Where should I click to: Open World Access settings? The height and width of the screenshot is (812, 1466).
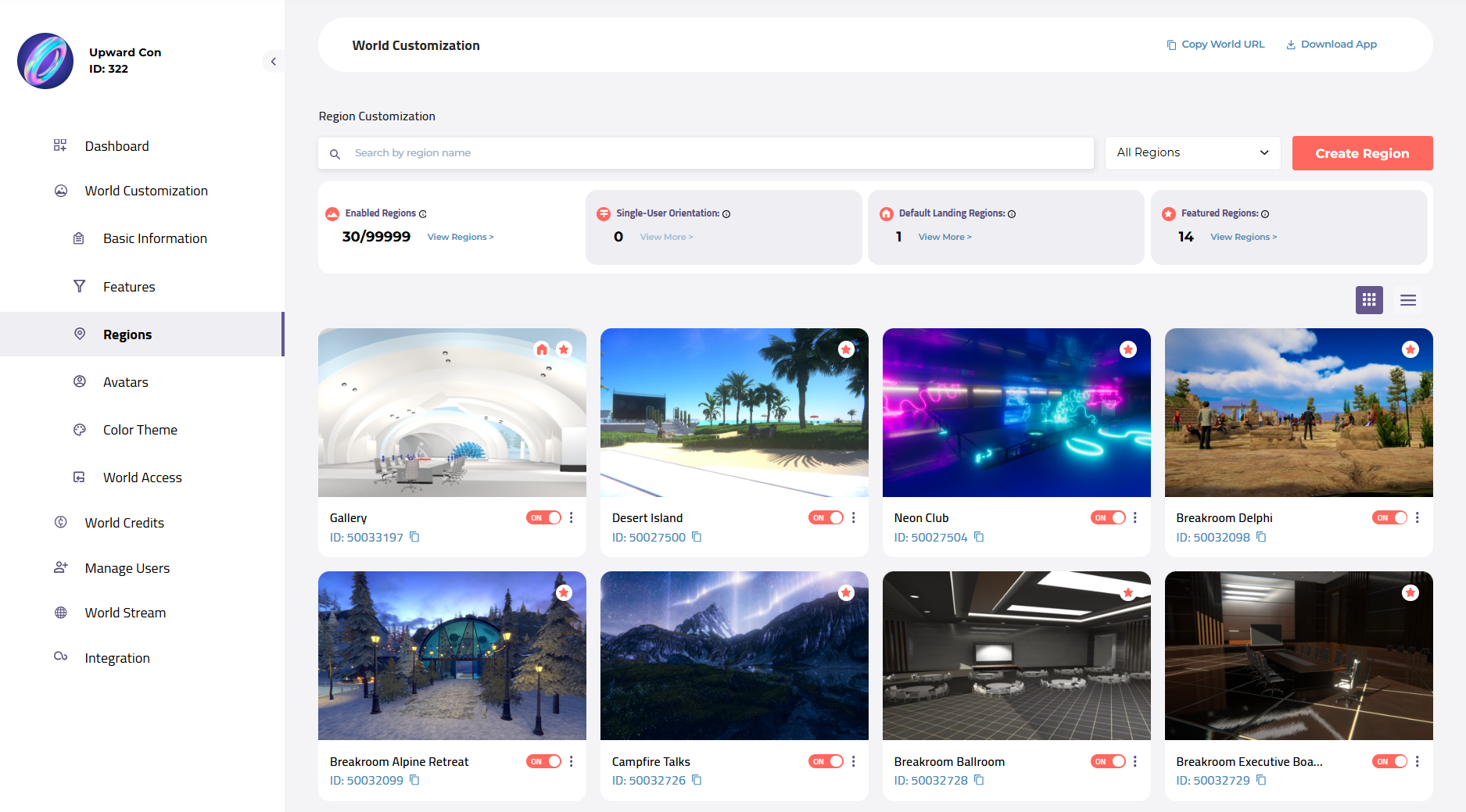pyautogui.click(x=142, y=478)
